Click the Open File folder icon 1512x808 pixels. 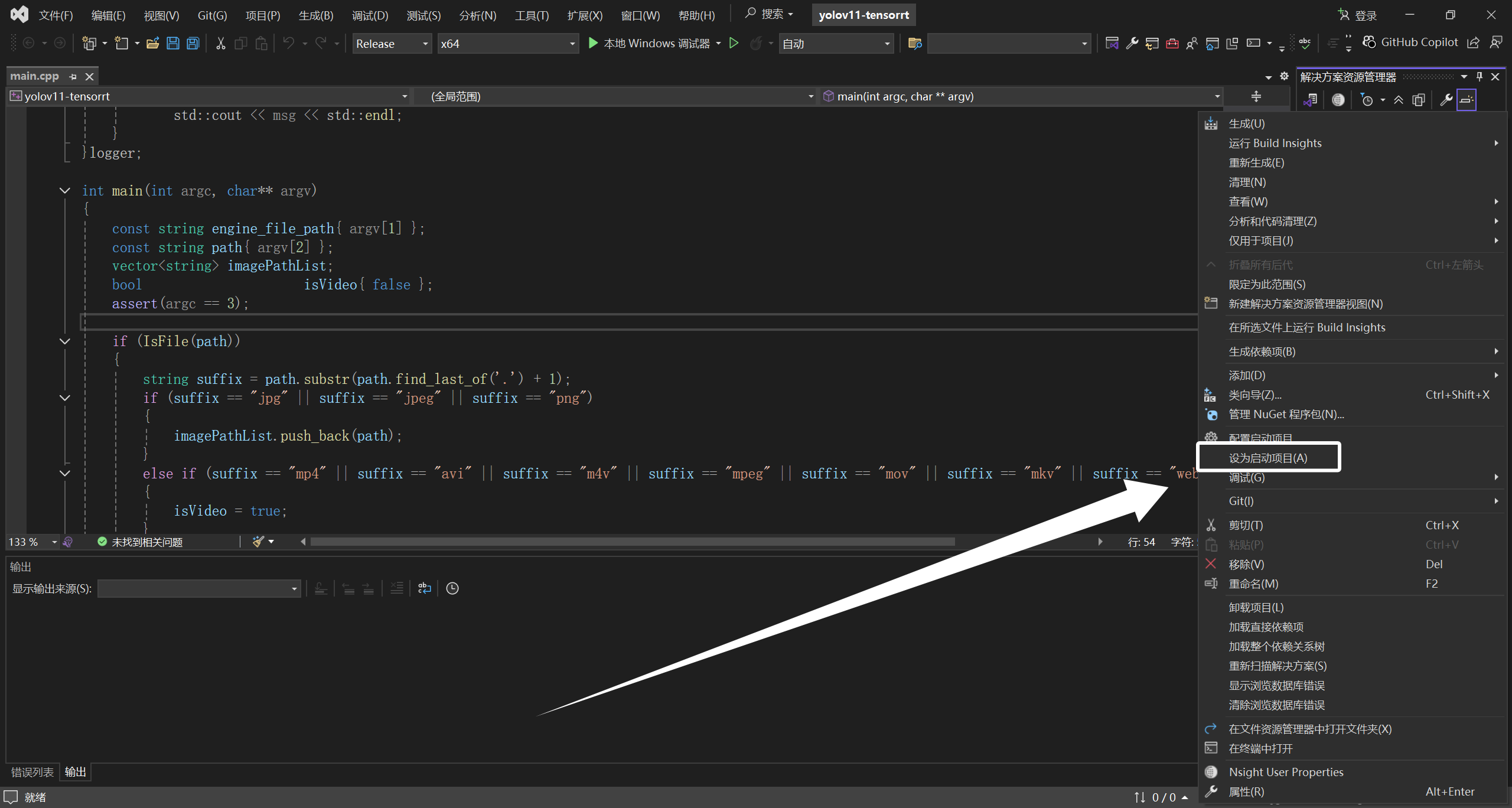click(x=153, y=43)
